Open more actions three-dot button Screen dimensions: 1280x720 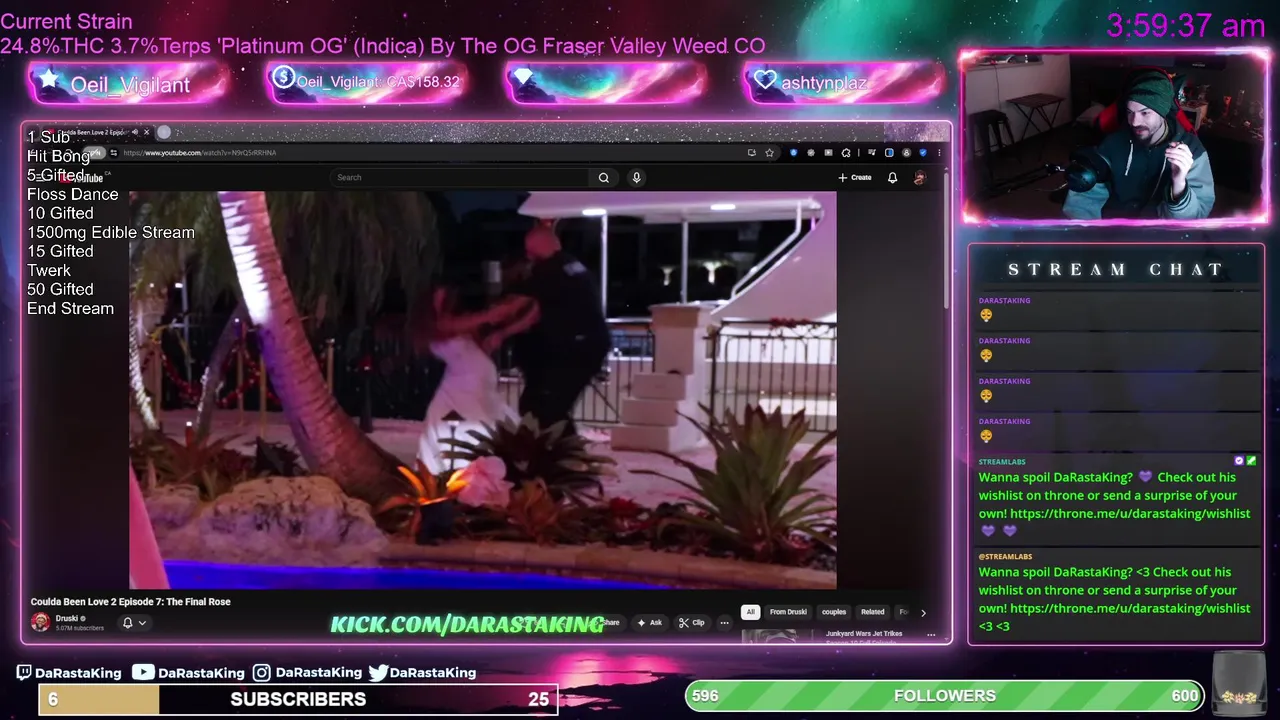click(x=724, y=623)
